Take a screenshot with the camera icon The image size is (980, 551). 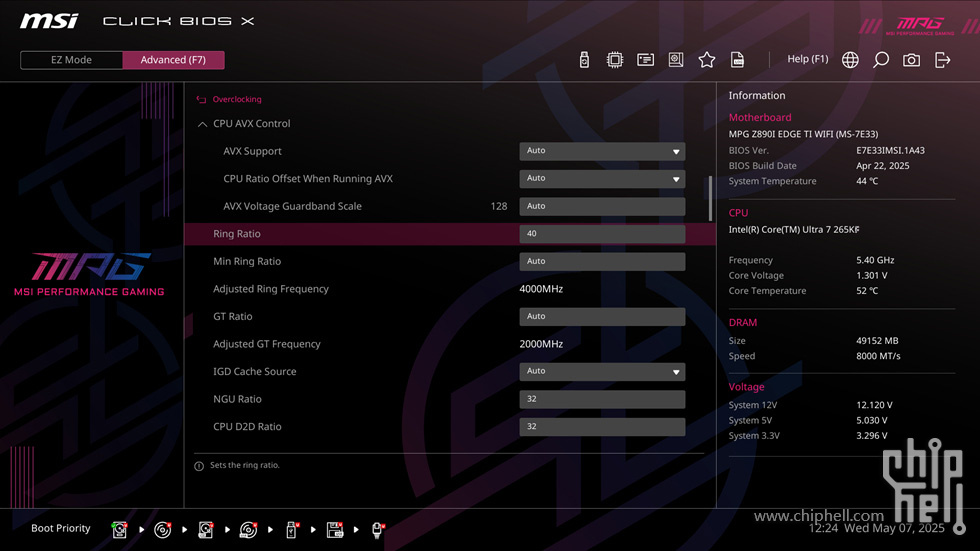[x=911, y=60]
